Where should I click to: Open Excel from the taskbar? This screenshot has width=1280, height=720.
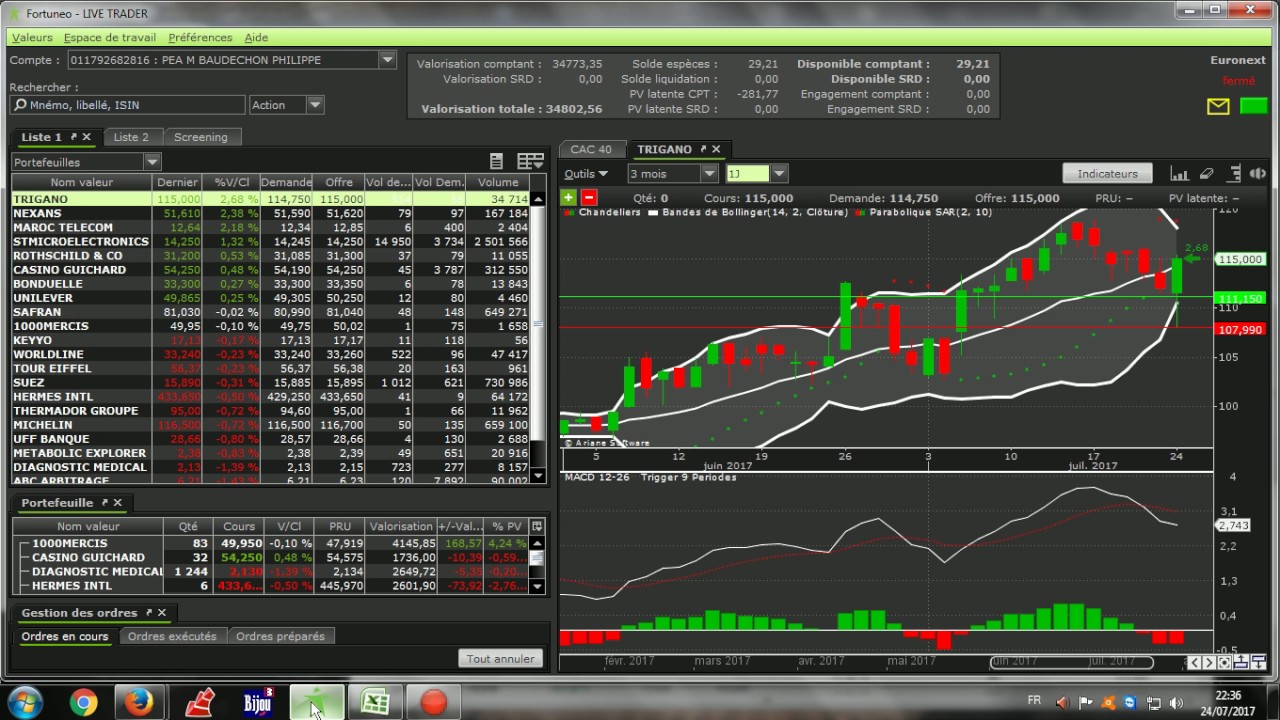(x=375, y=702)
